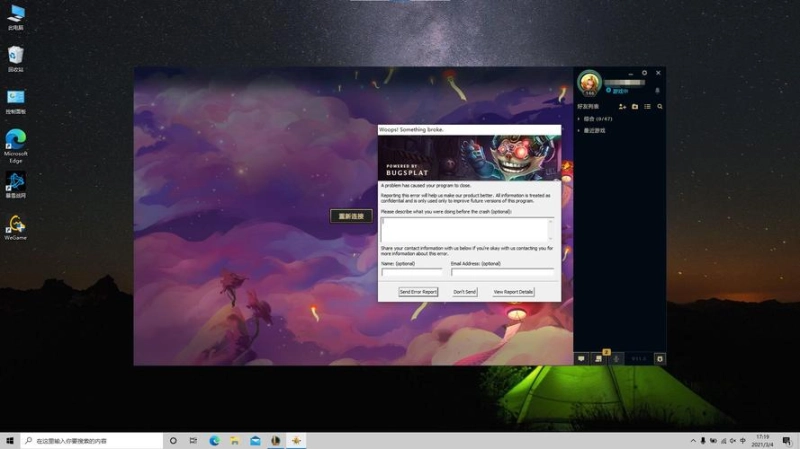Open the taskbar clock and date

(762, 441)
